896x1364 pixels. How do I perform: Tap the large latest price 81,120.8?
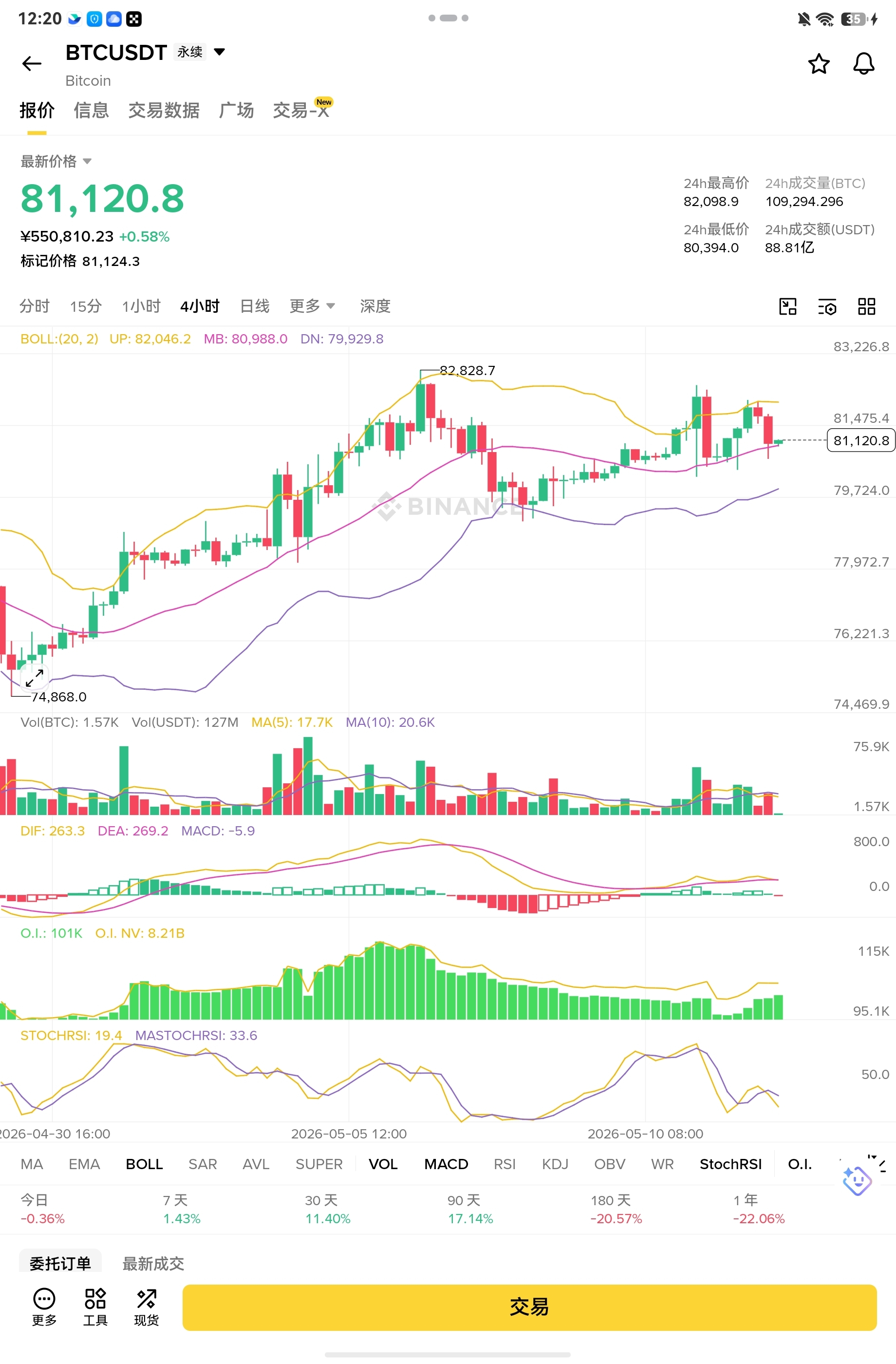point(102,199)
